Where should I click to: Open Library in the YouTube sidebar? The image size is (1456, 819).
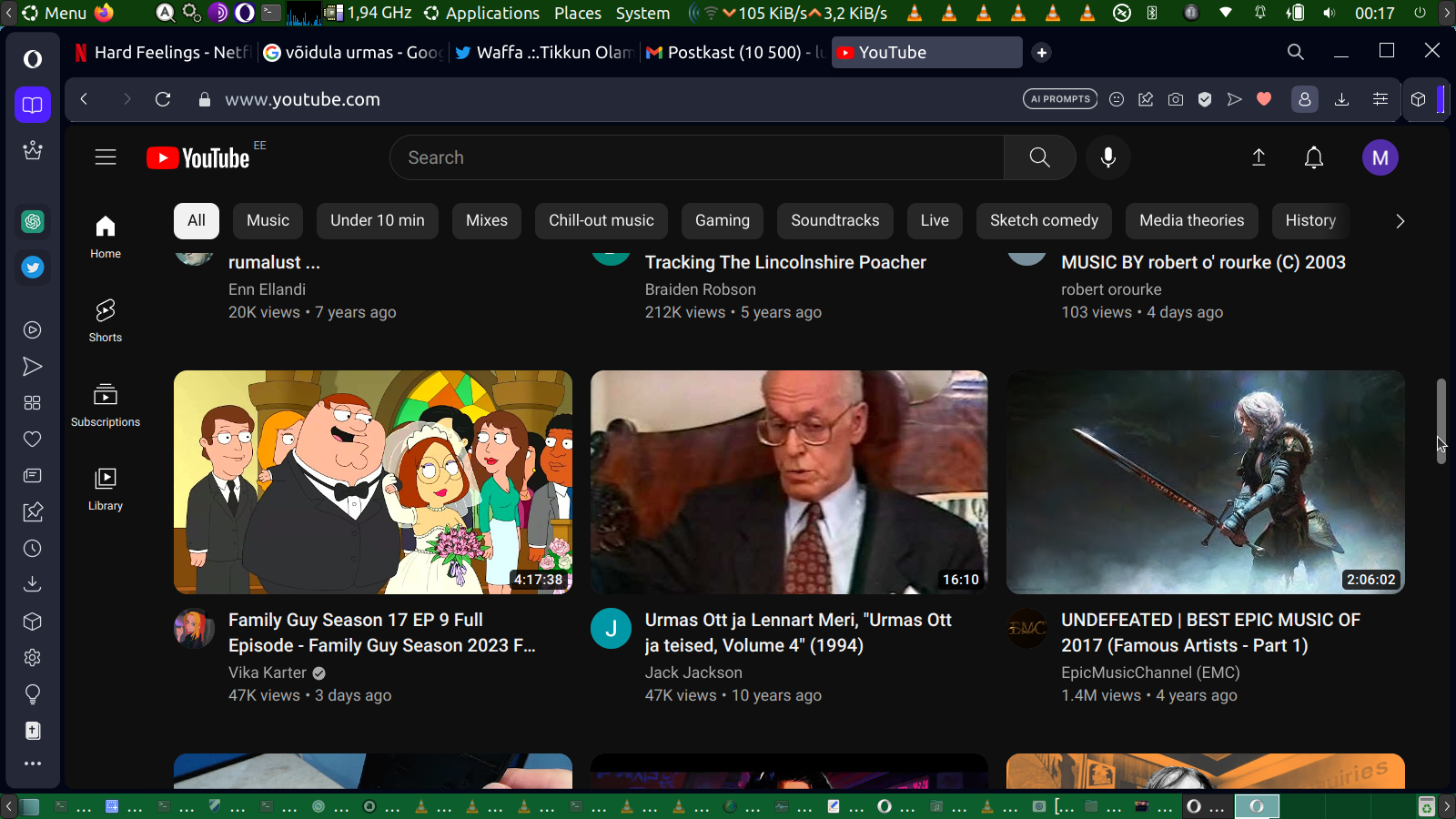coord(106,489)
